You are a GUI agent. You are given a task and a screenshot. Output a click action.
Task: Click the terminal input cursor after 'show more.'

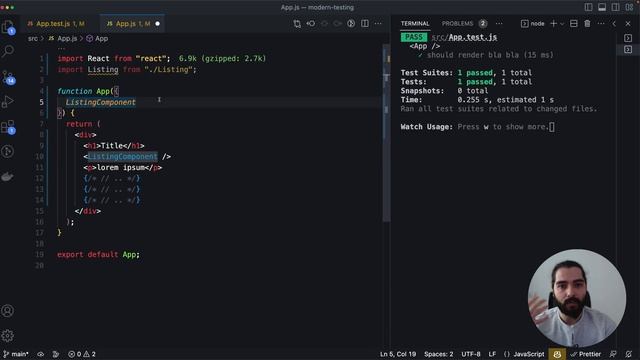552,127
